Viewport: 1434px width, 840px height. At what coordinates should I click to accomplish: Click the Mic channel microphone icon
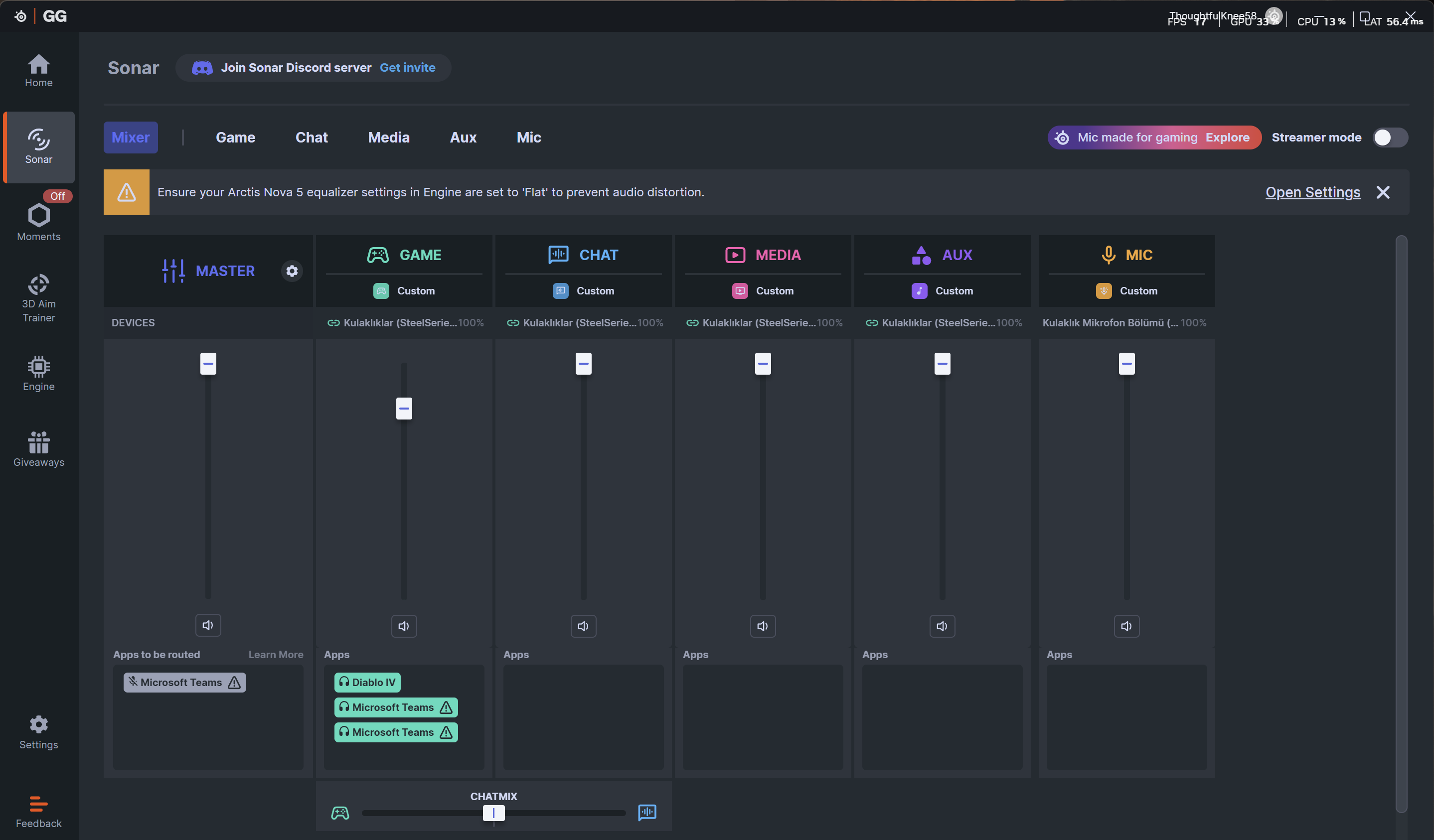[1108, 255]
